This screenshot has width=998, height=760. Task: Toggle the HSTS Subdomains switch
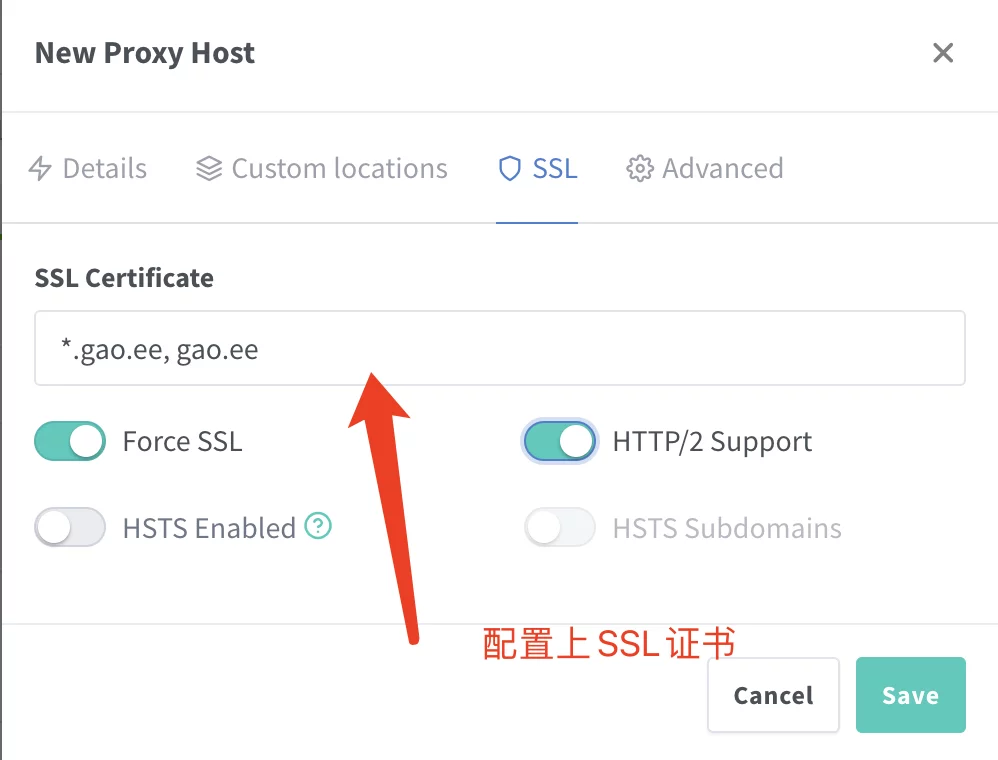(x=560, y=527)
